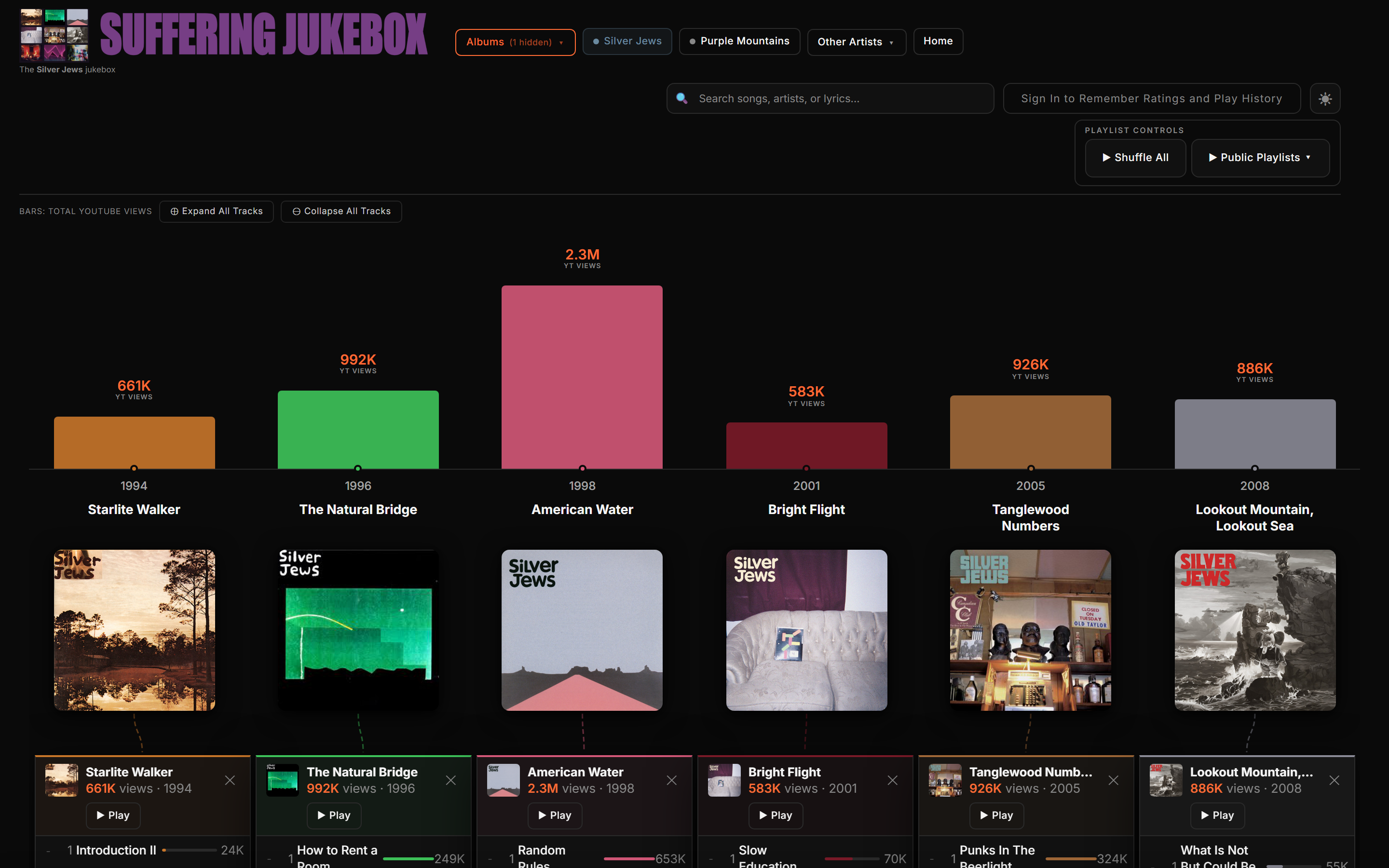Click Shuffle All button
Viewport: 1389px width, 868px height.
1135,158
